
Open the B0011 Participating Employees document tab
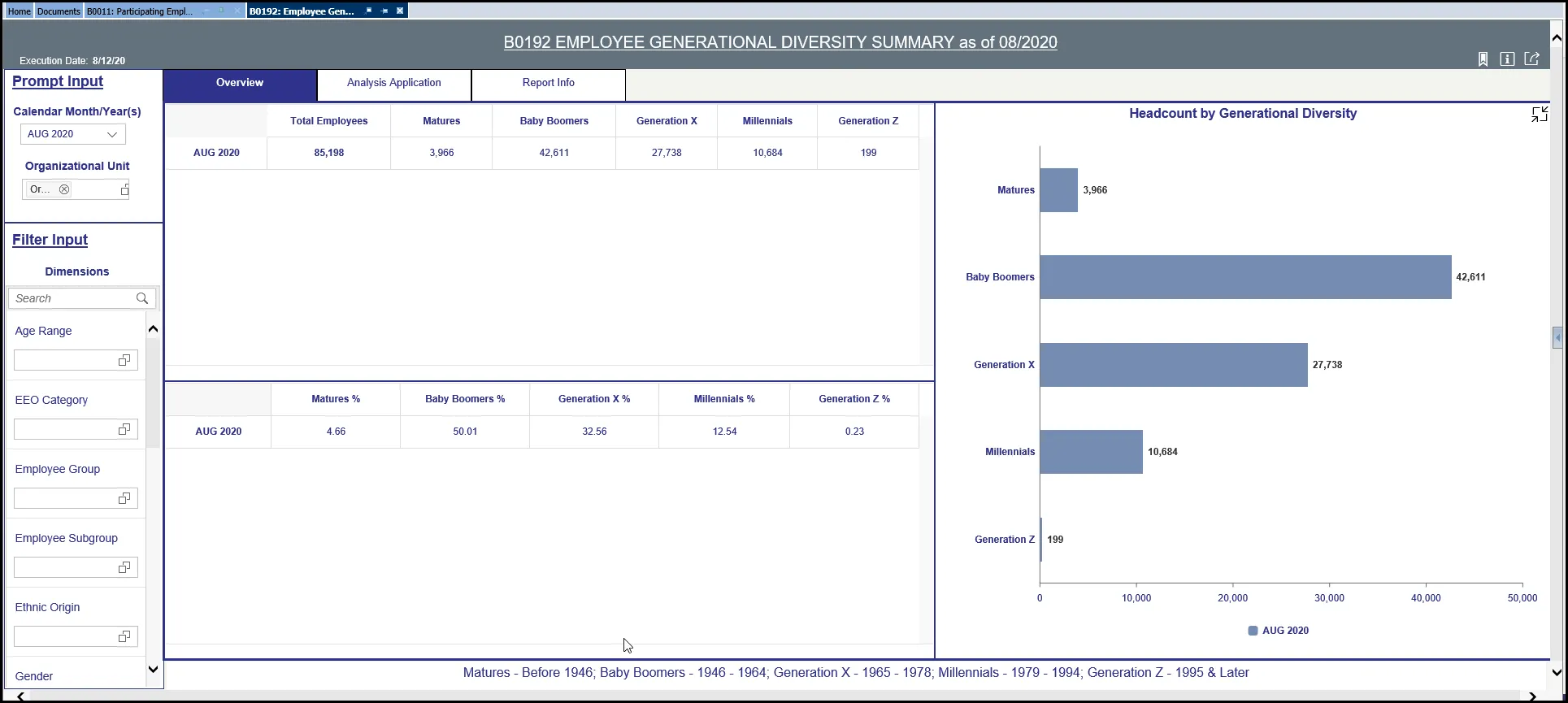139,11
